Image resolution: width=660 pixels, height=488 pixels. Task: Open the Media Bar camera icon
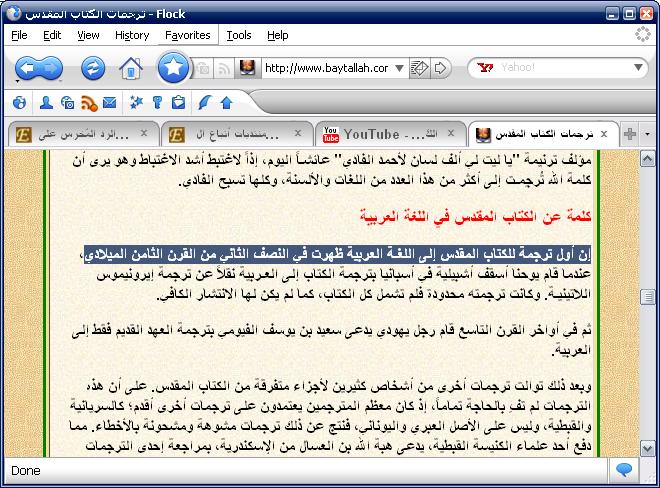coord(67,102)
